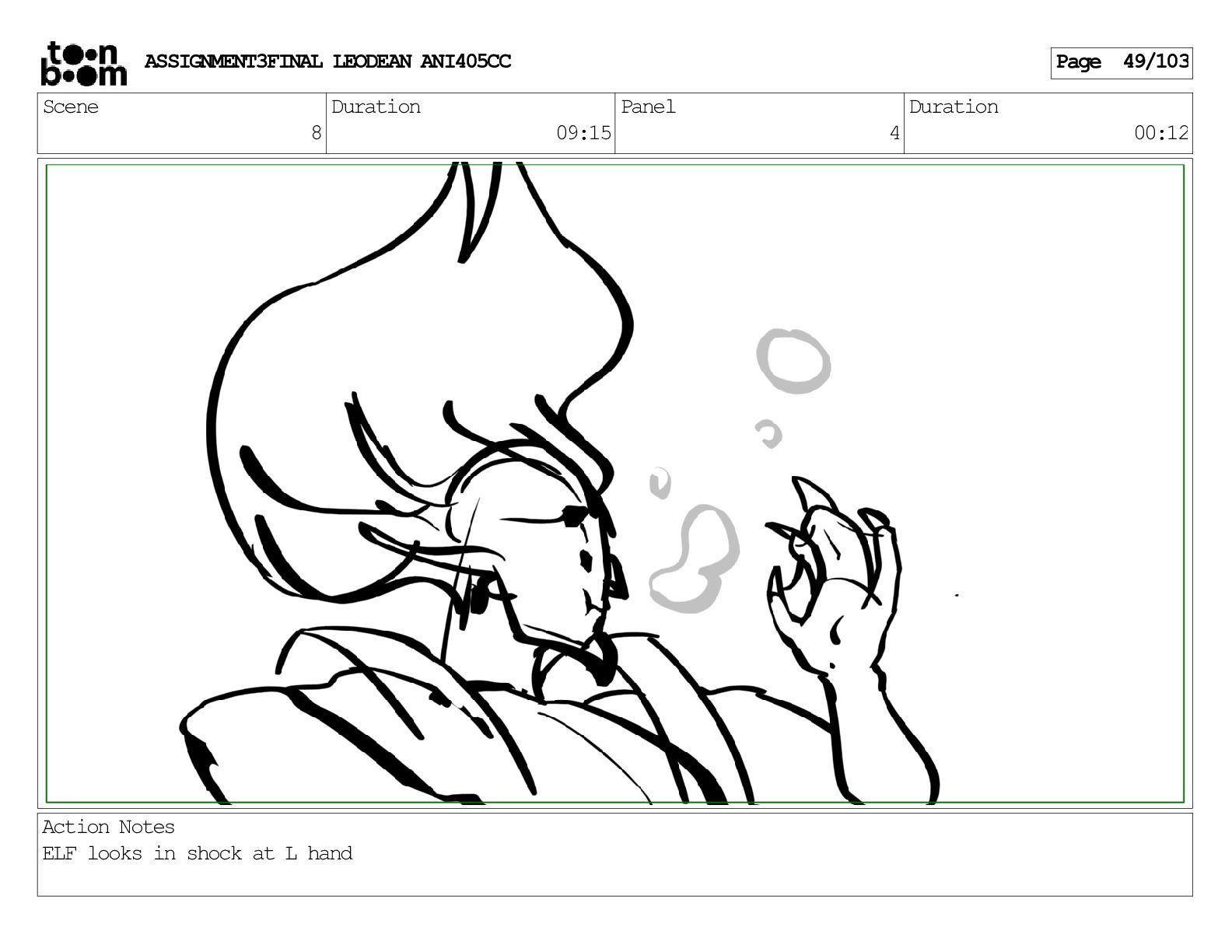
Task: Select scene duration value 09:15
Action: point(583,133)
